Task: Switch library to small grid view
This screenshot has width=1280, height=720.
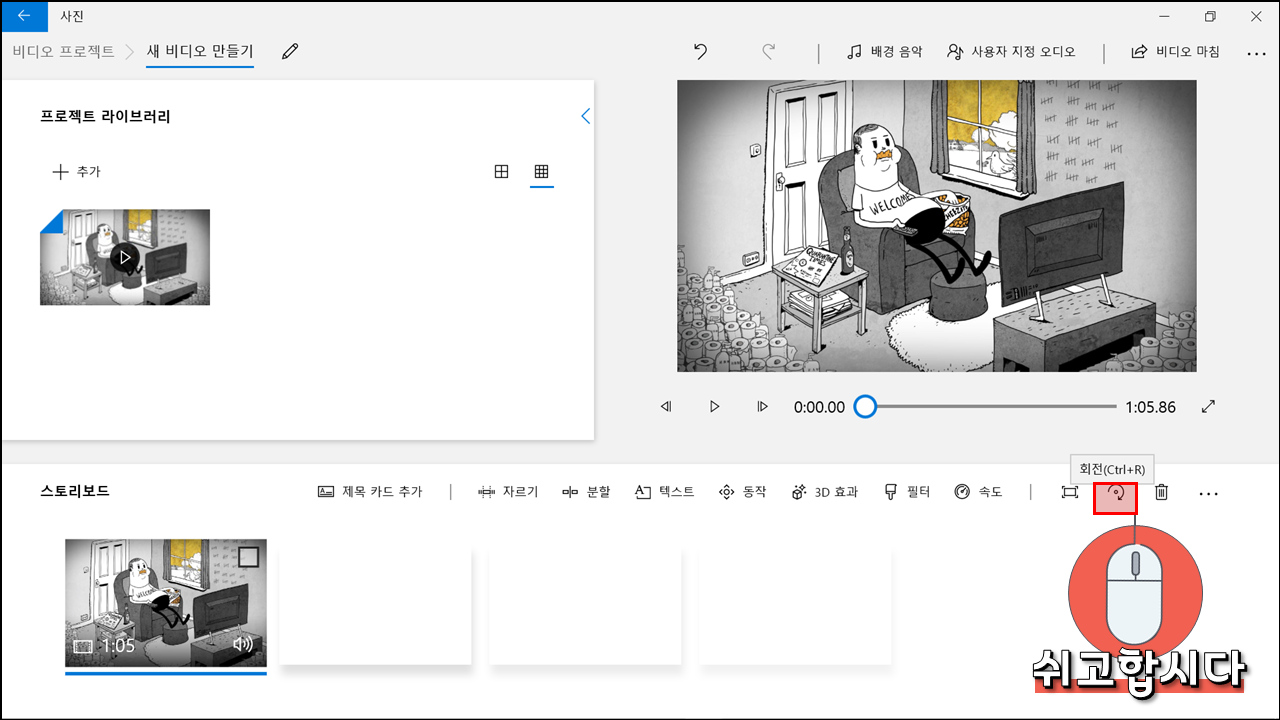Action: (x=541, y=172)
